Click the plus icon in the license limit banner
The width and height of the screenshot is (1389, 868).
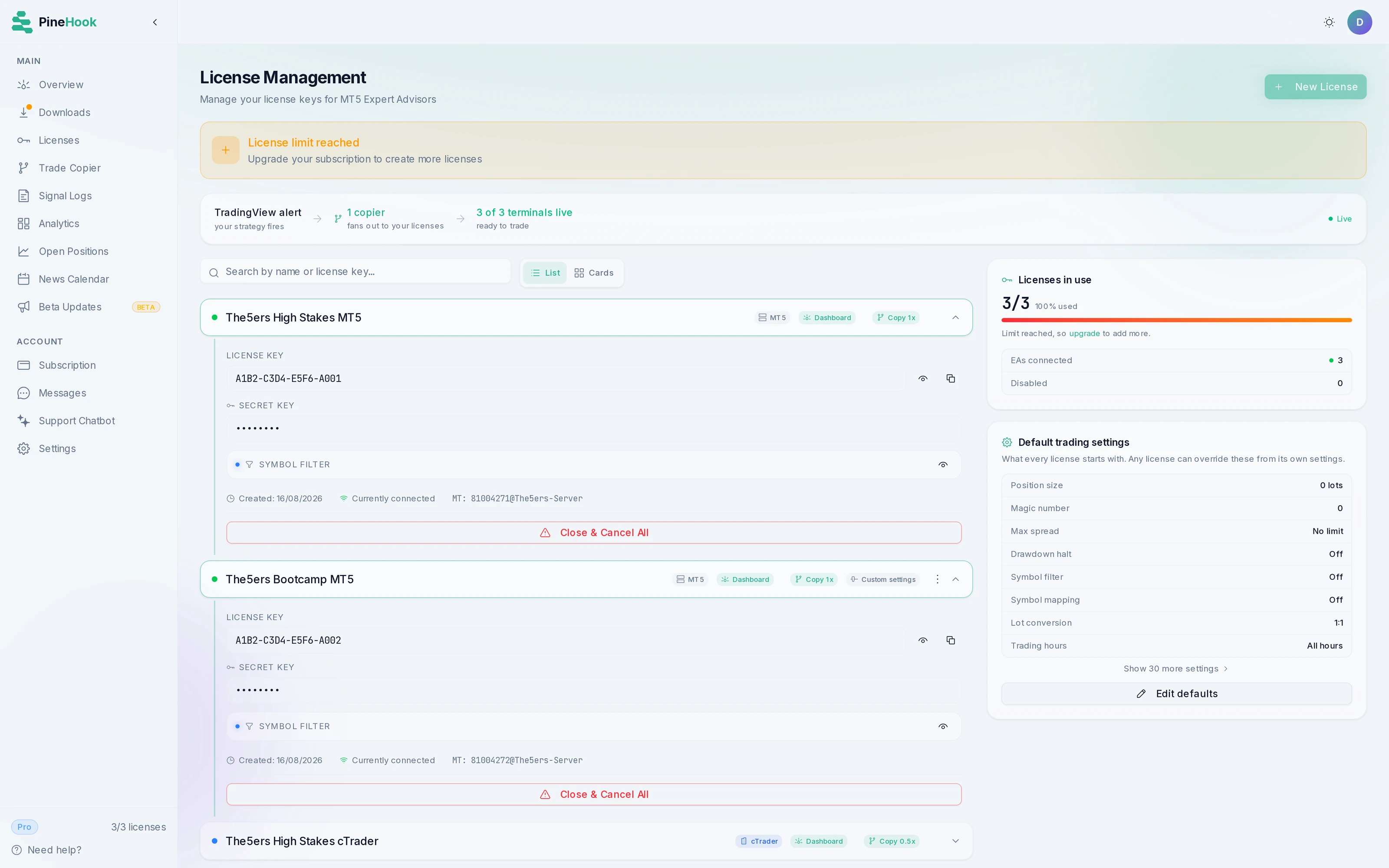coord(226,150)
